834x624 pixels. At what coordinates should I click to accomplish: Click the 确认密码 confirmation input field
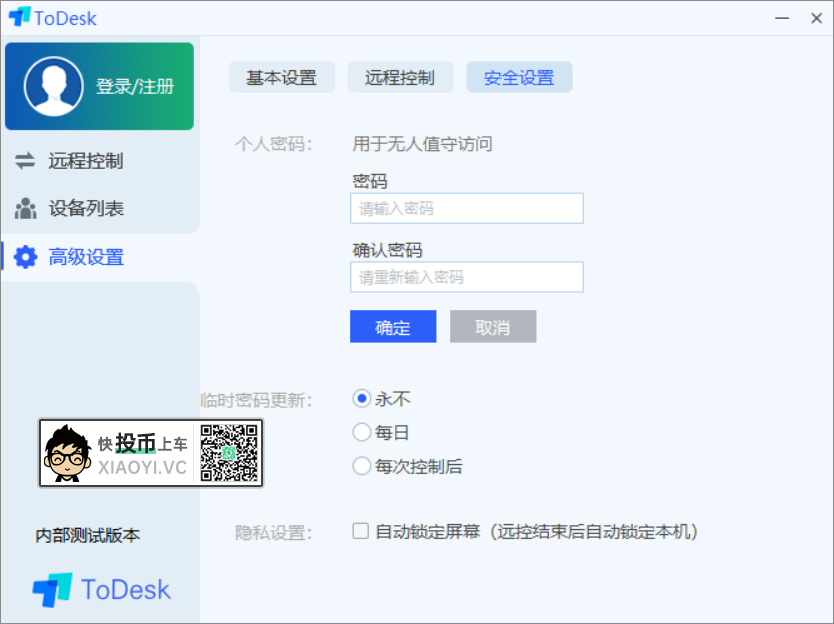(x=466, y=277)
